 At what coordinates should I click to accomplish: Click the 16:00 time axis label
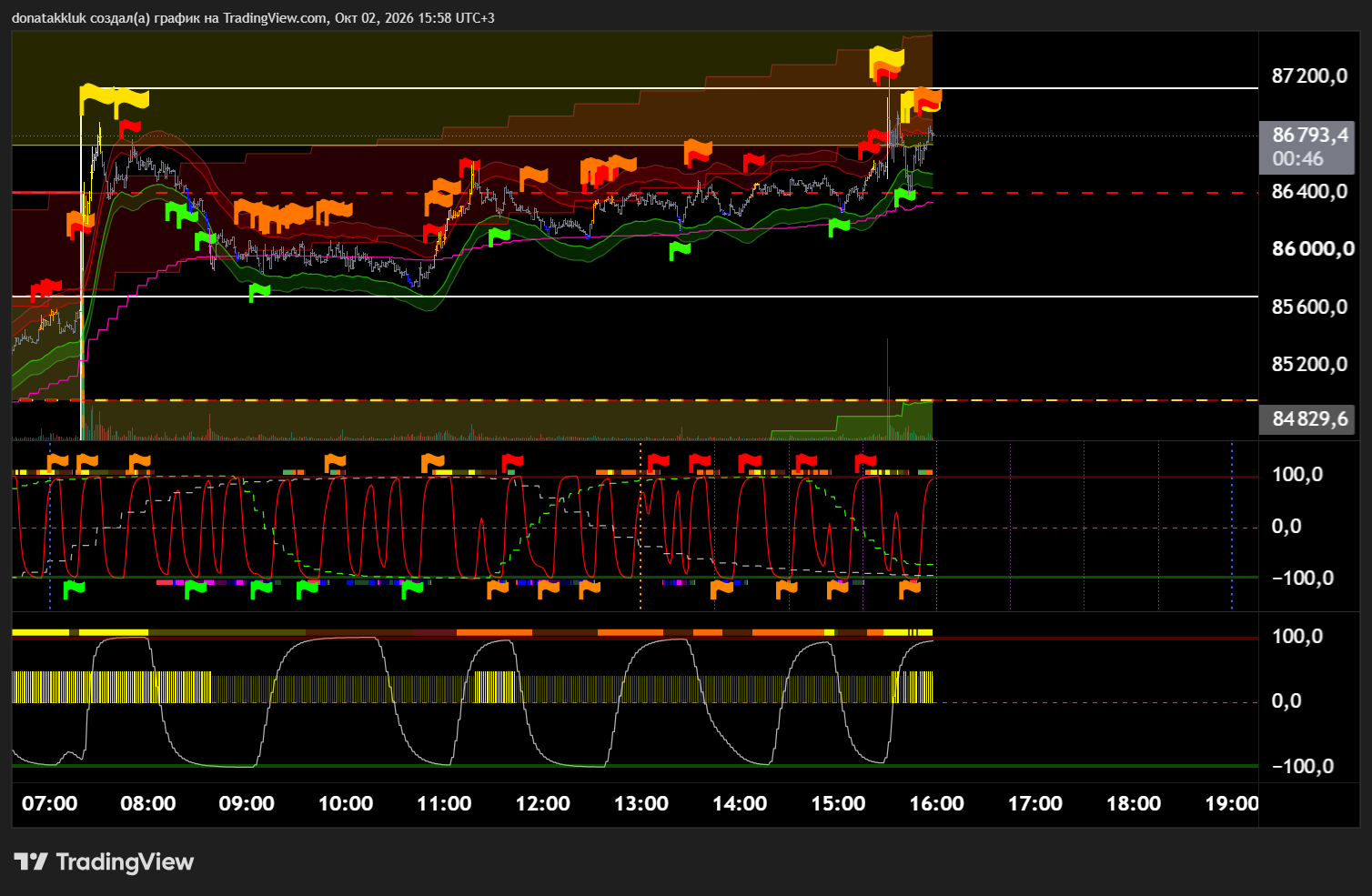pos(937,804)
